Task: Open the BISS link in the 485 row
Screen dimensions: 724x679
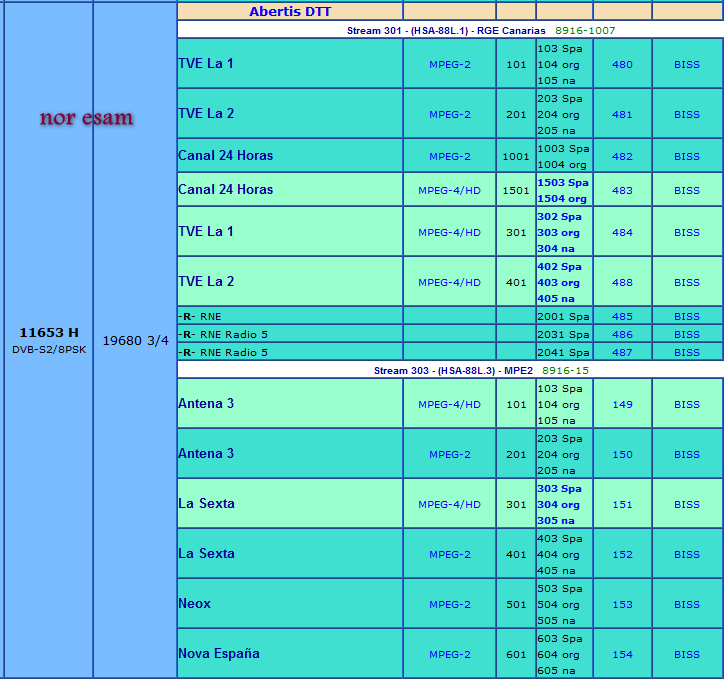Action: pyautogui.click(x=687, y=317)
